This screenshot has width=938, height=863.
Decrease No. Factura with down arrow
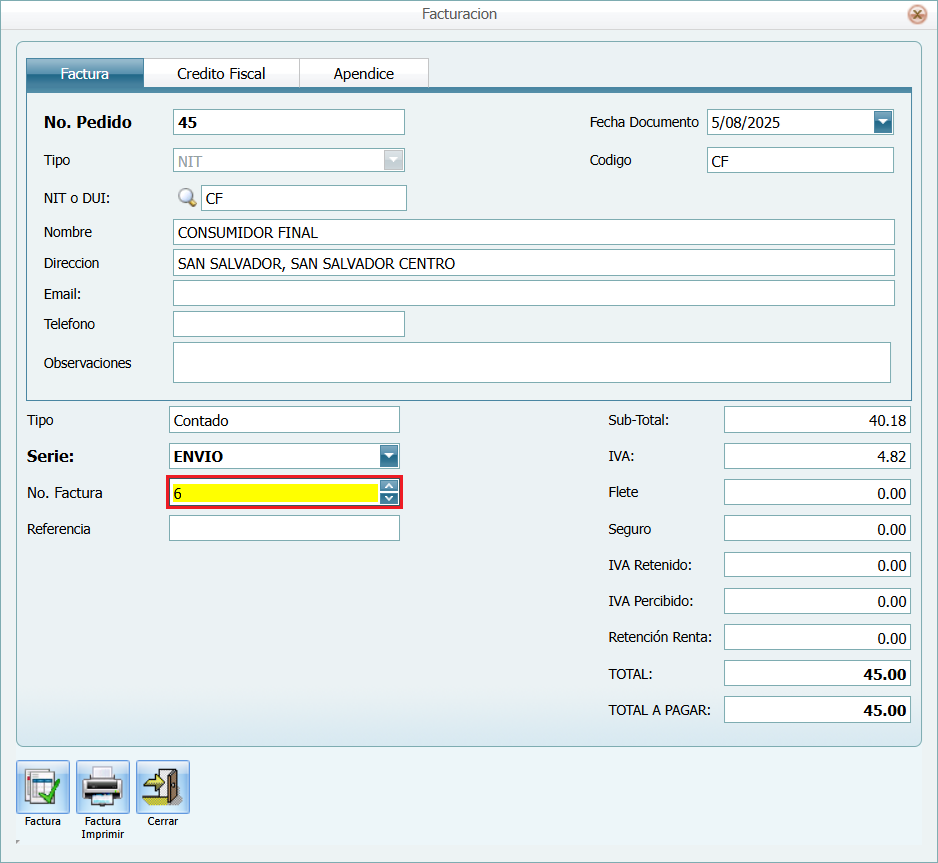click(x=389, y=498)
